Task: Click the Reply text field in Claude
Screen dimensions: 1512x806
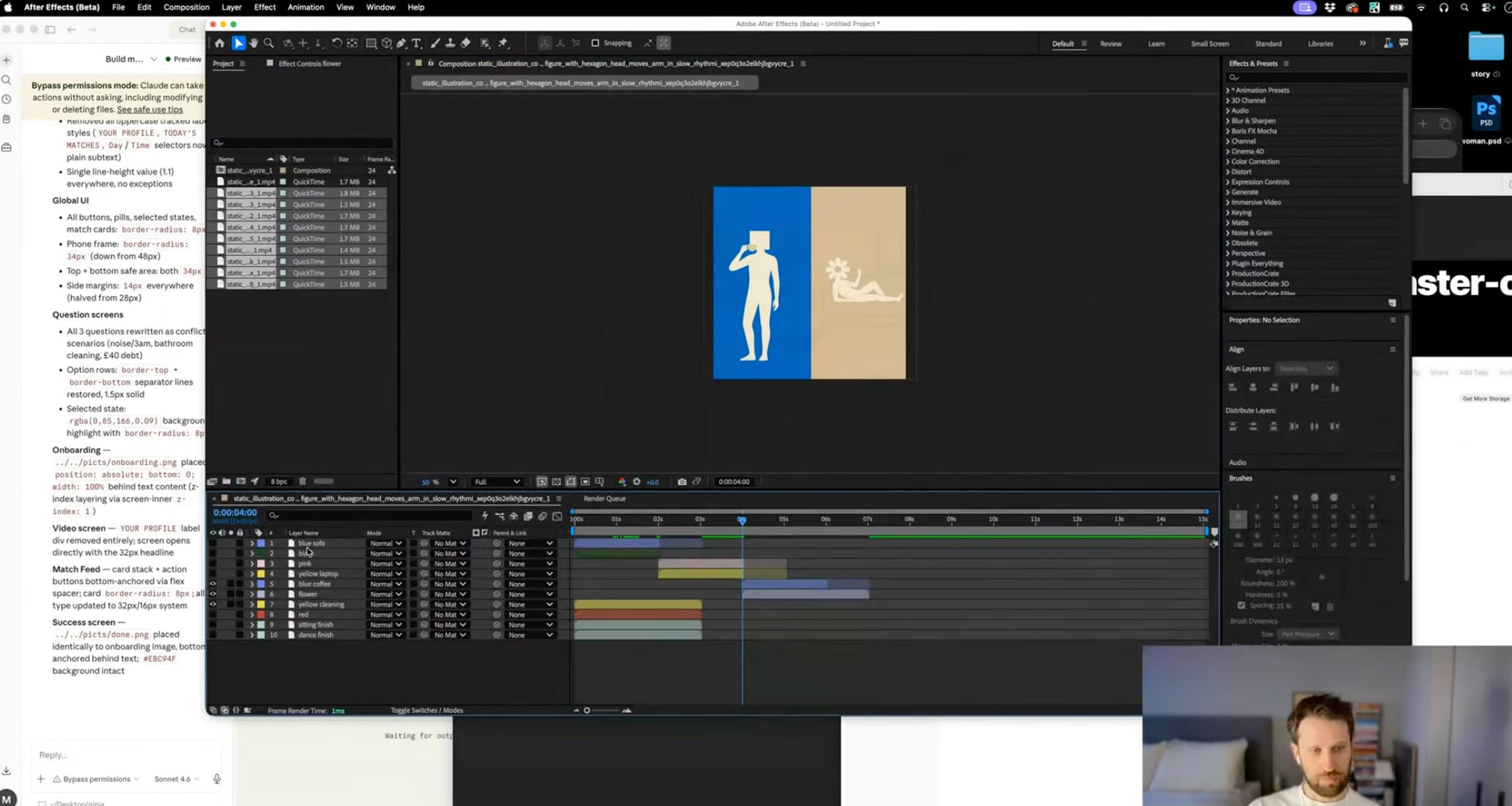Action: [126, 755]
